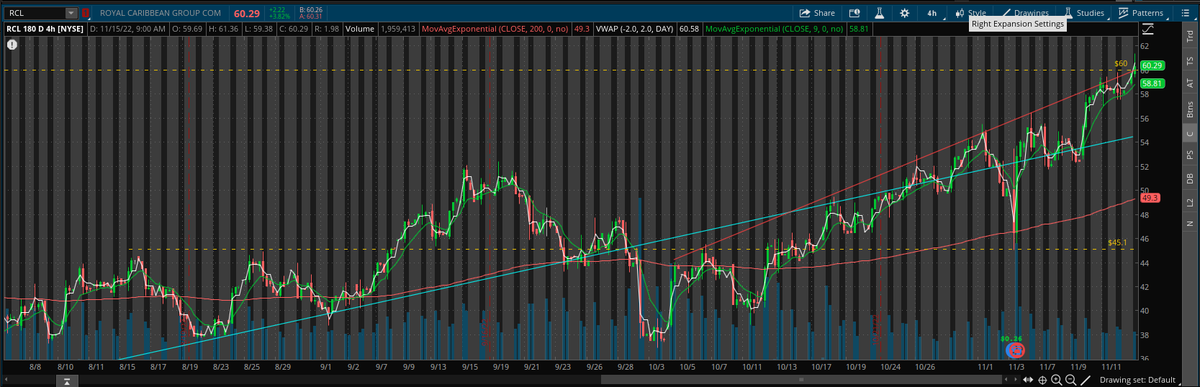Click the RCL 180 D 4h [NYSE] label

click(45, 30)
